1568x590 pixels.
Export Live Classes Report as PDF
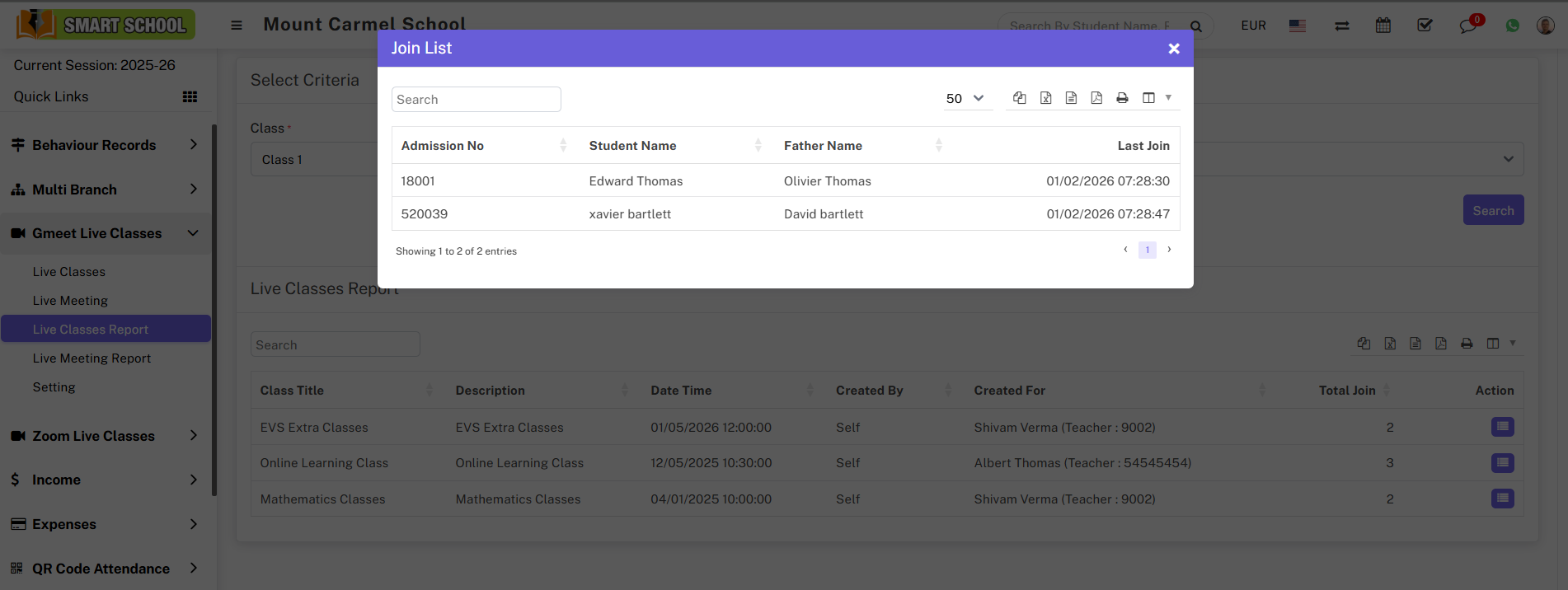pyautogui.click(x=1441, y=344)
